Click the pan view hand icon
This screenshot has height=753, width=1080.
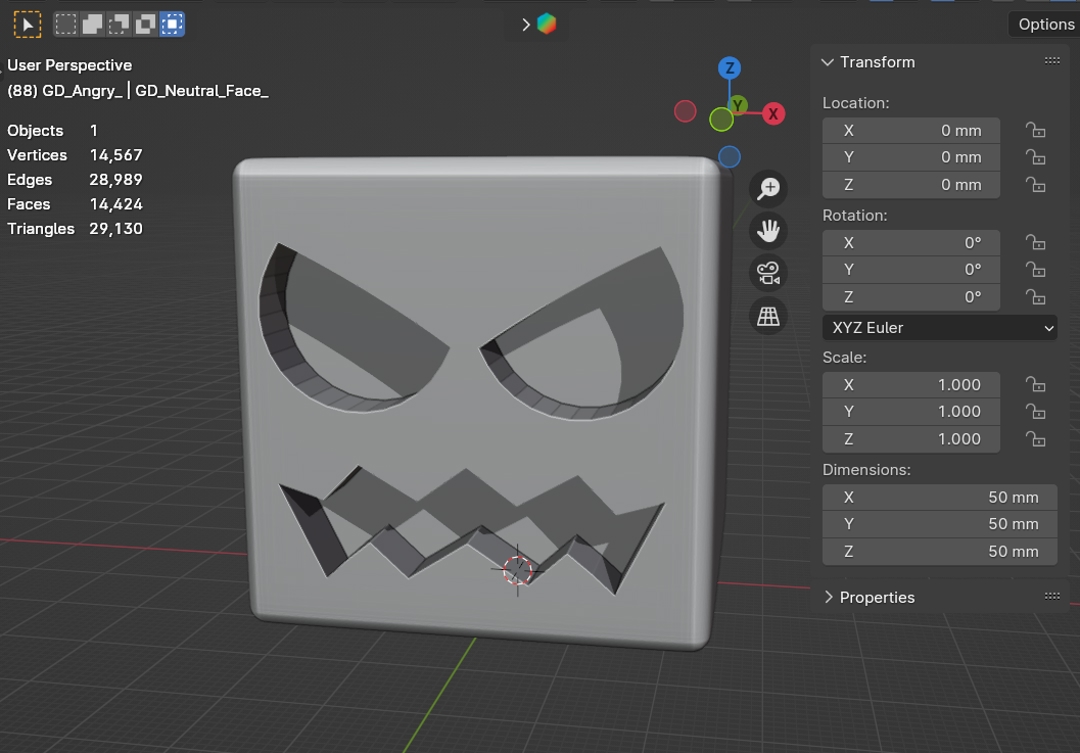click(768, 231)
